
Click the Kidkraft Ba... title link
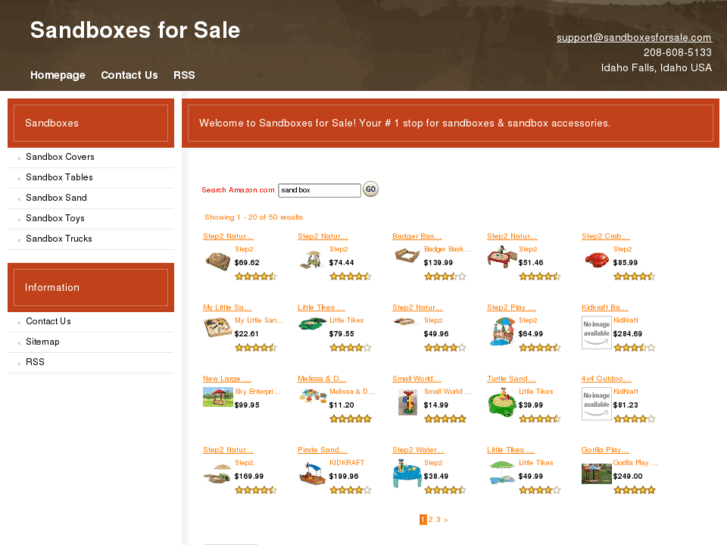click(x=605, y=308)
